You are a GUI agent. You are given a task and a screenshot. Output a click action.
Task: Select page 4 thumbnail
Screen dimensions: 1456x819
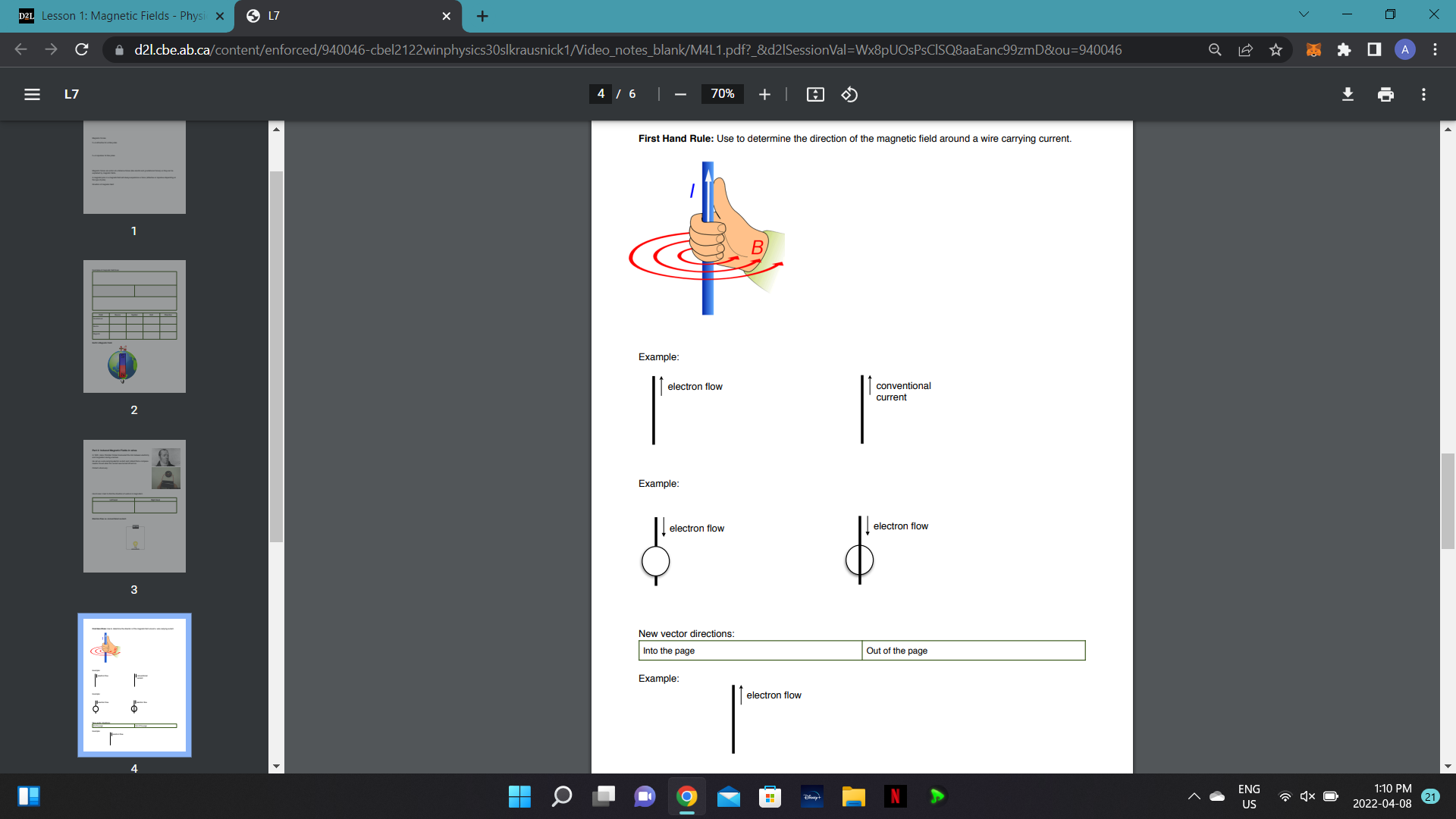[x=134, y=685]
